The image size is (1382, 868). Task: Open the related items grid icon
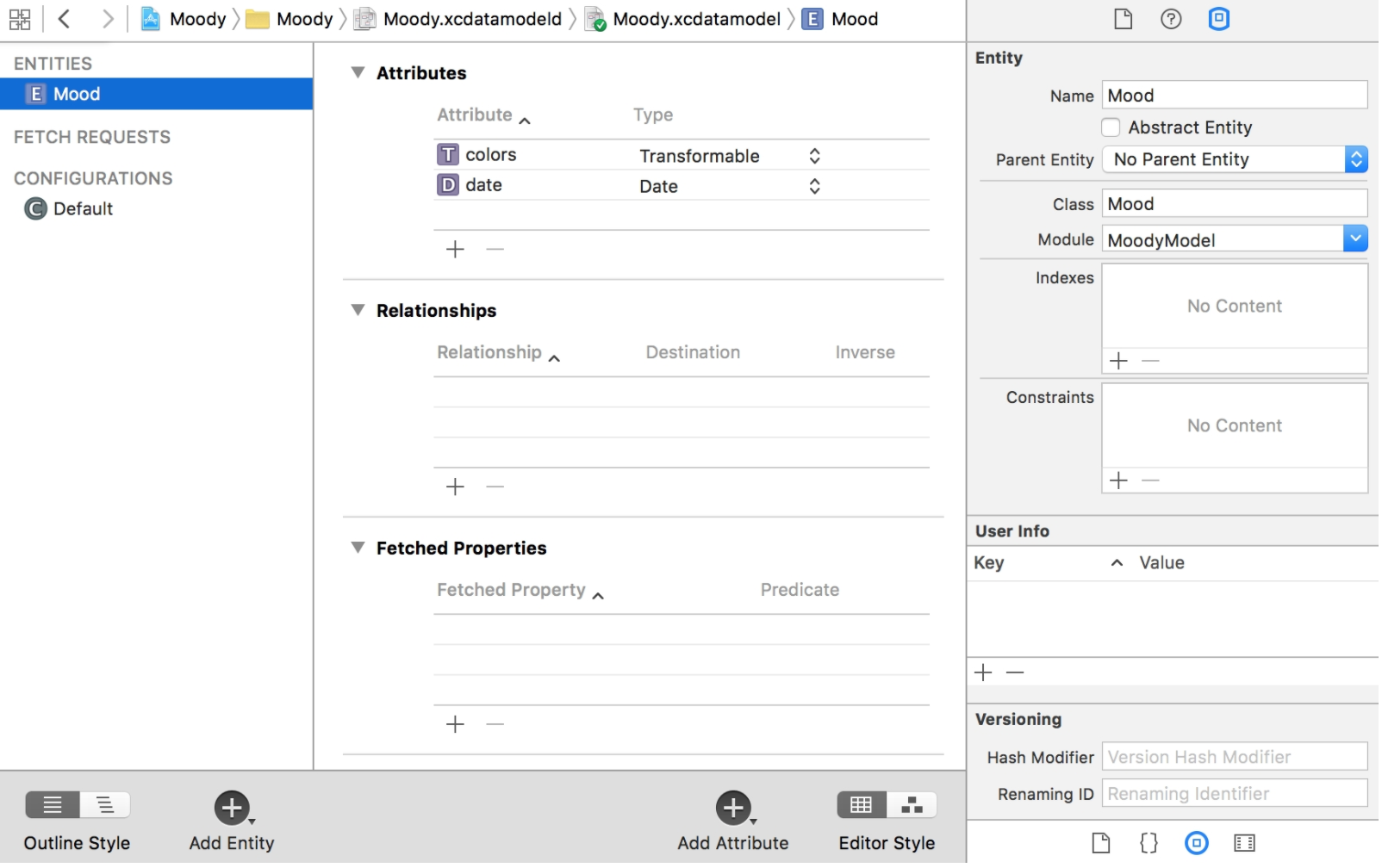(x=20, y=19)
